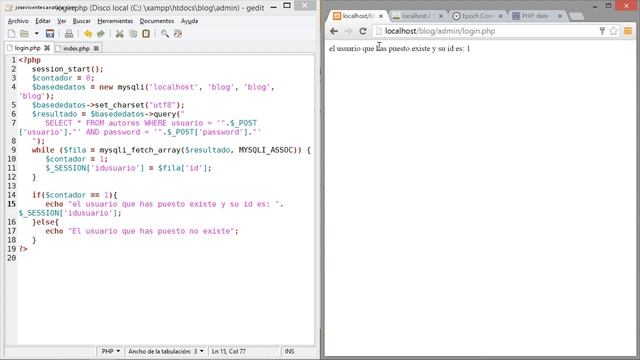The height and width of the screenshot is (360, 640).
Task: Open the find and replace tool
Action: click(178, 34)
